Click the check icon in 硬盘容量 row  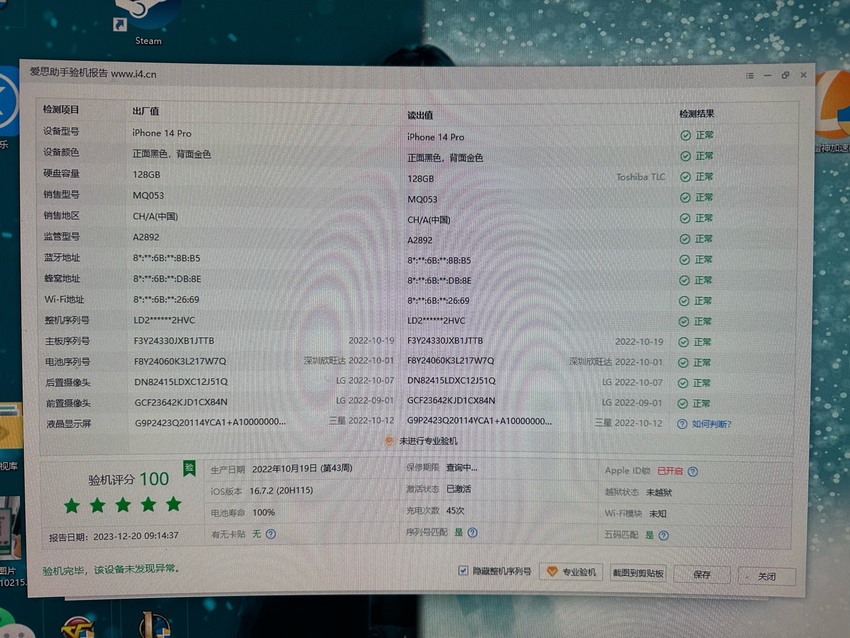tap(685, 177)
